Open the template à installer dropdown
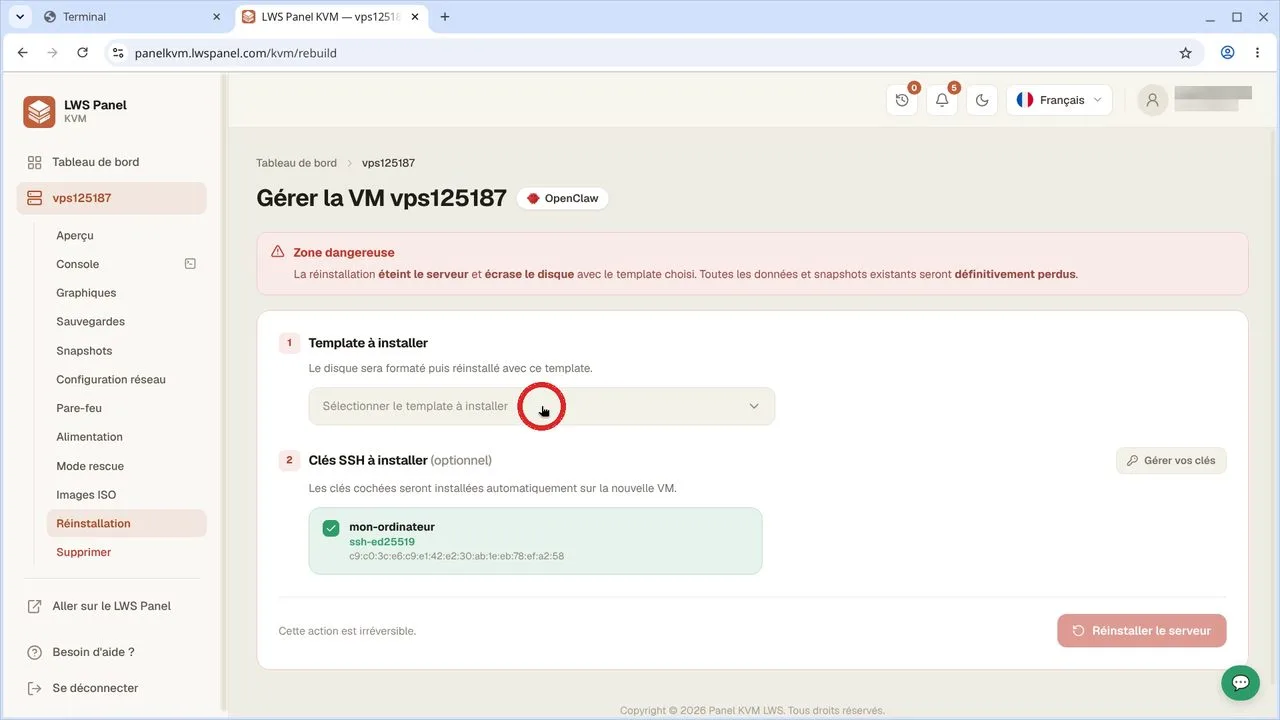The height and width of the screenshot is (720, 1280). click(542, 406)
